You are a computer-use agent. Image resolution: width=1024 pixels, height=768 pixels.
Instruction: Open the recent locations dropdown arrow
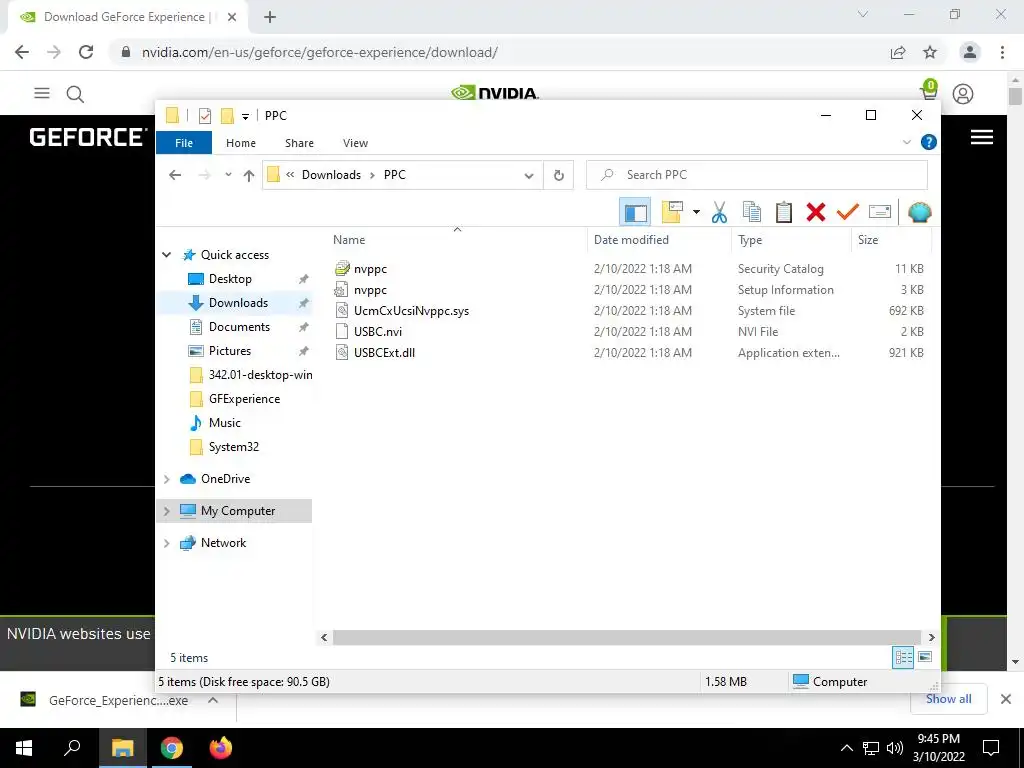click(228, 175)
